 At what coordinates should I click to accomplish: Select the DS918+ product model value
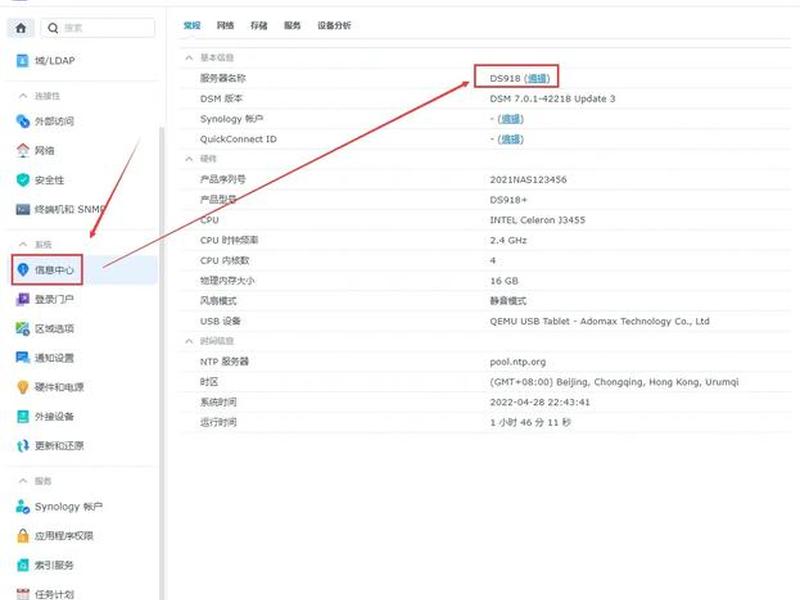coord(508,200)
